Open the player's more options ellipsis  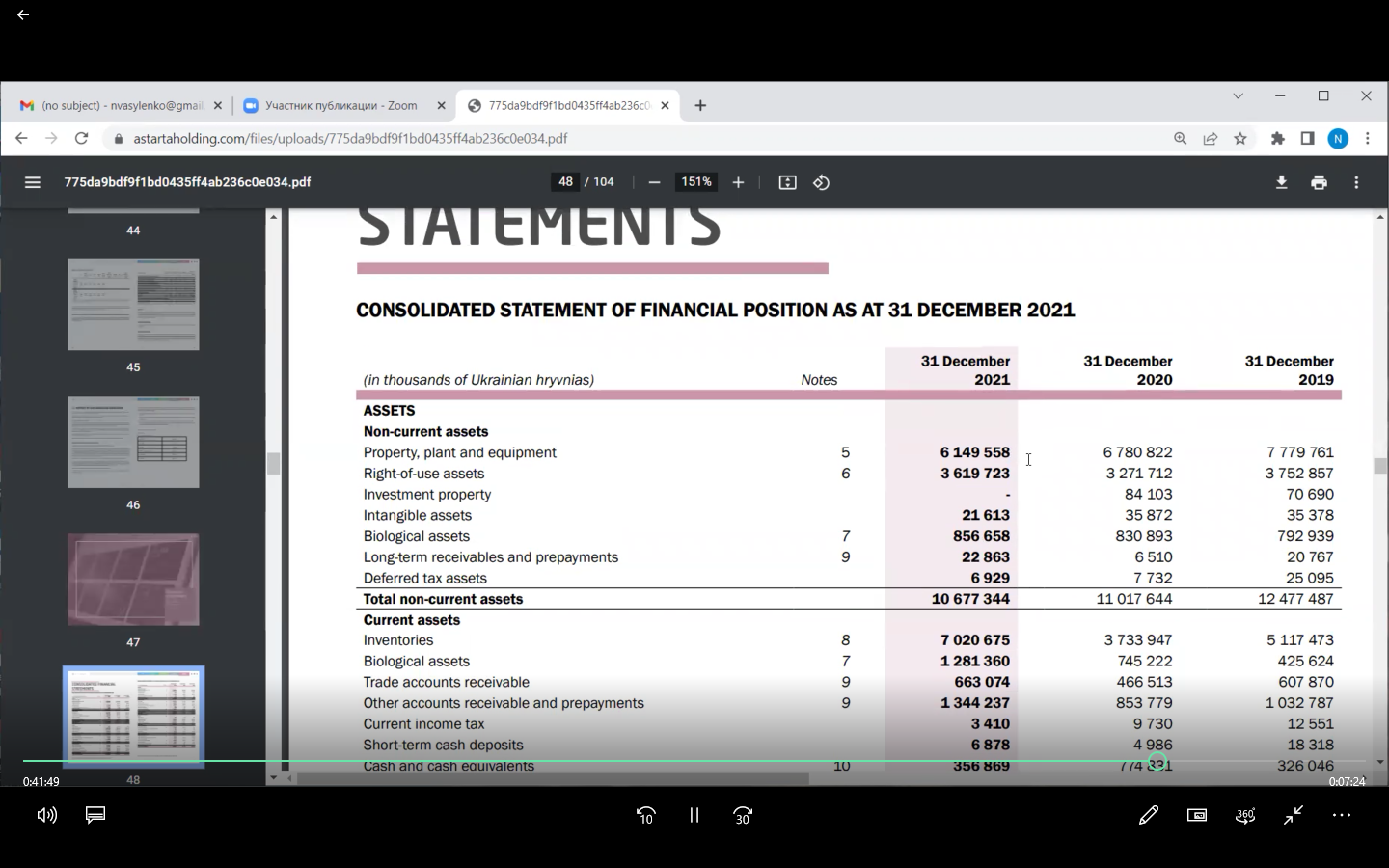coord(1341,815)
